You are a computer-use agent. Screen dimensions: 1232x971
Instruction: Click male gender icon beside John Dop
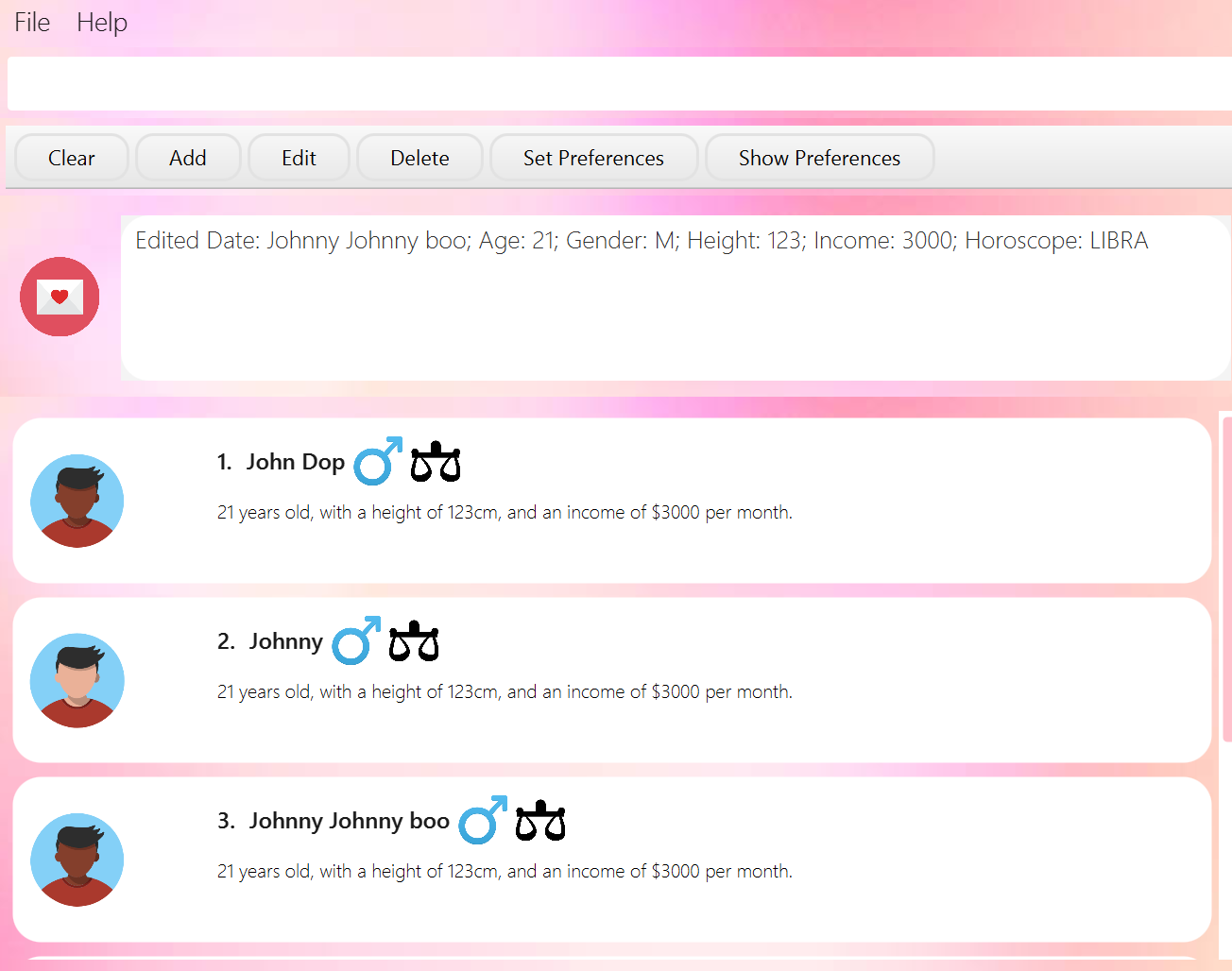378,461
